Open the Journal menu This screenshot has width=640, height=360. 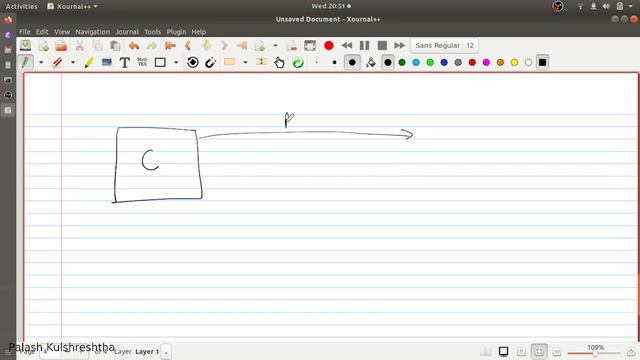tap(127, 31)
